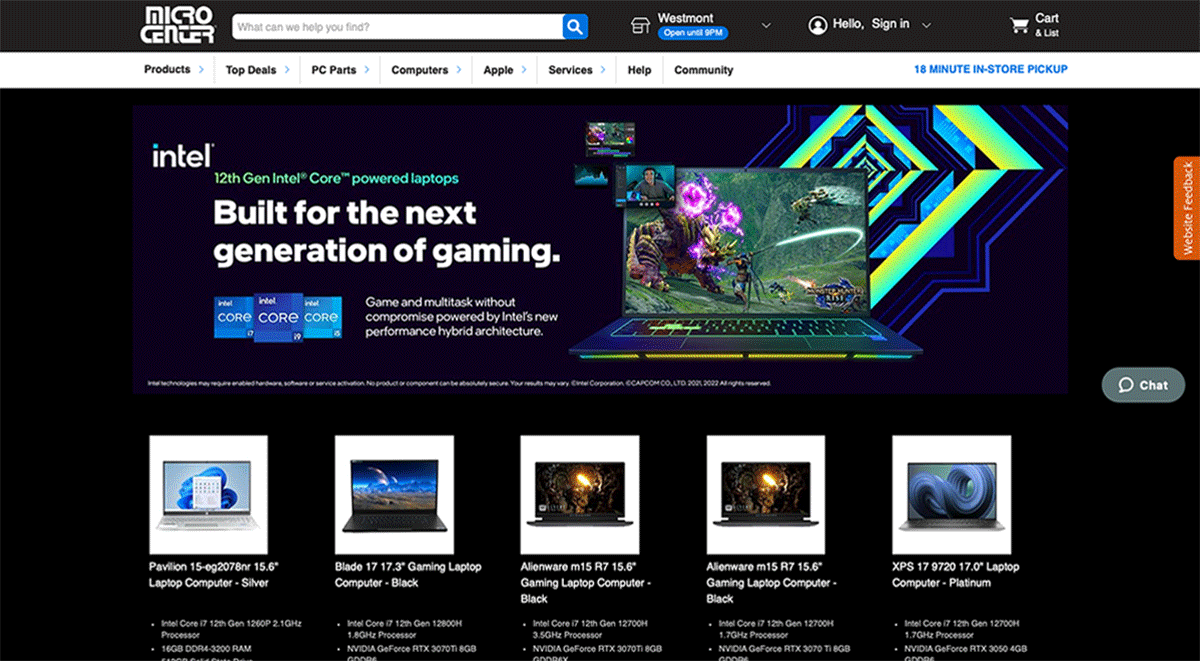Screen dimensions: 1200x661
Task: Open the Apple menu
Action: (x=498, y=70)
